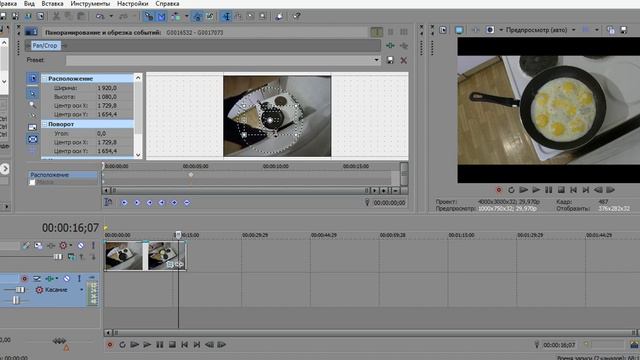Select the Расположение keyframe row
This screenshot has height=360, width=640.
pyautogui.click(x=63, y=175)
